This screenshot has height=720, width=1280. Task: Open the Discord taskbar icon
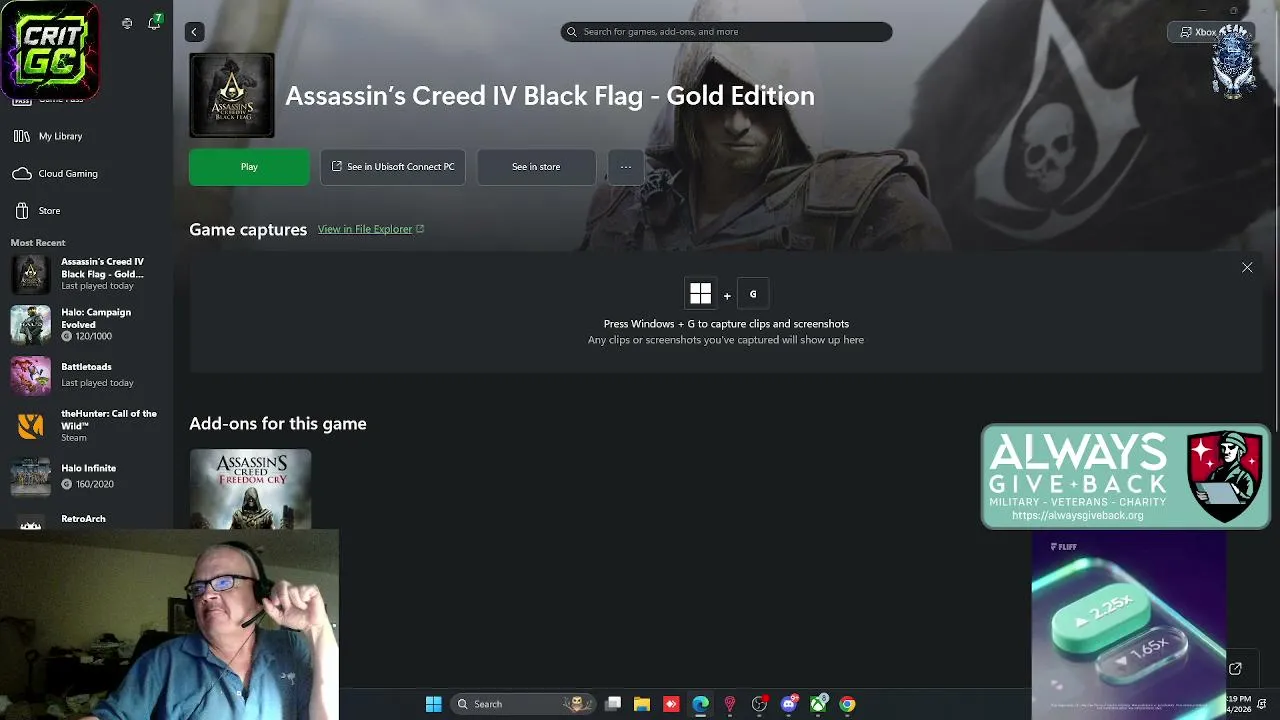click(789, 704)
